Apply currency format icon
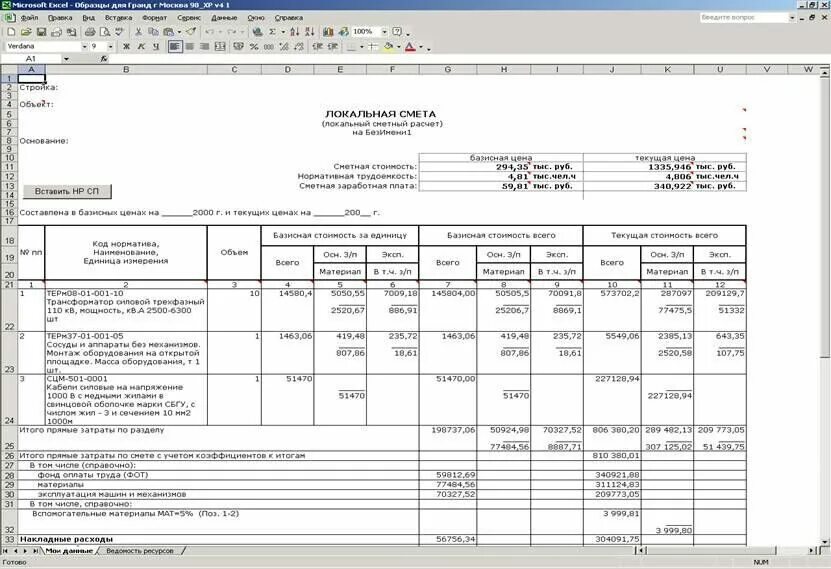The width and height of the screenshot is (831, 569). pyautogui.click(x=239, y=47)
